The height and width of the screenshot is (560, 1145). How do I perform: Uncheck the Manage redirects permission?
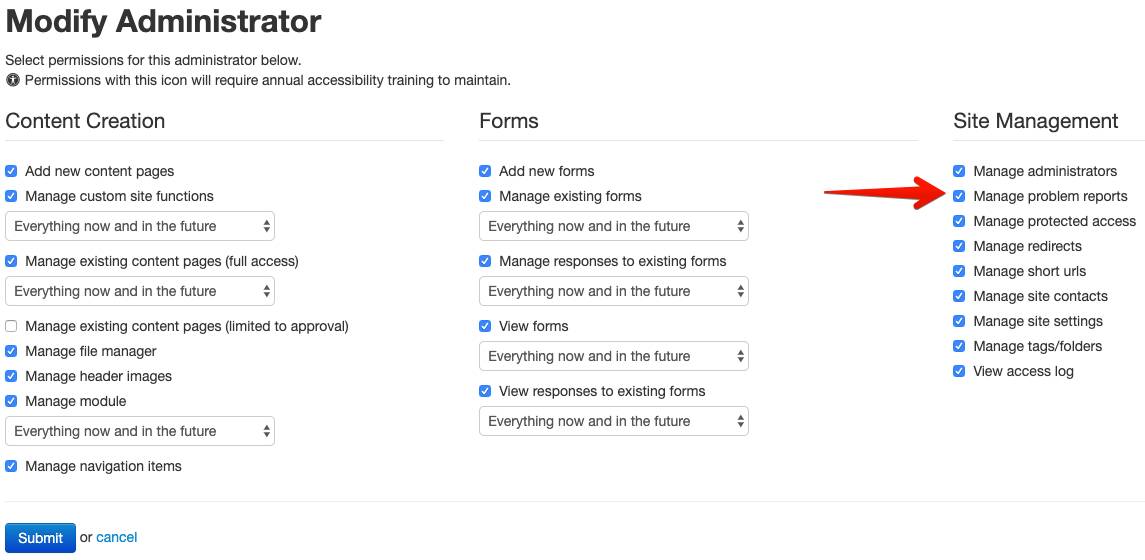(x=959, y=246)
